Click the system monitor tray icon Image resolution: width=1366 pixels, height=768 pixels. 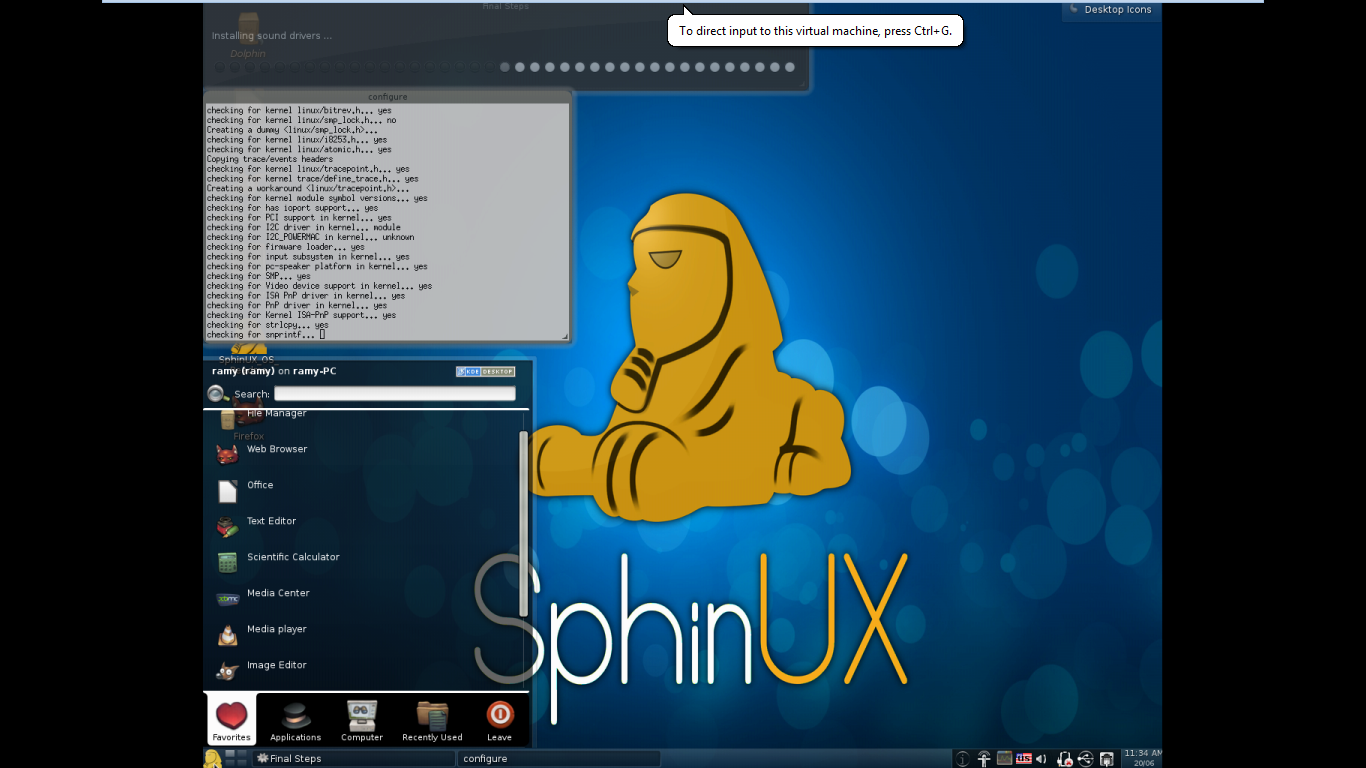1004,758
